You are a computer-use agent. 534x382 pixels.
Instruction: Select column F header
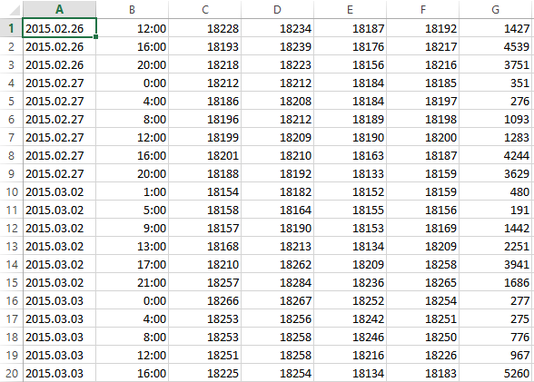coord(423,9)
